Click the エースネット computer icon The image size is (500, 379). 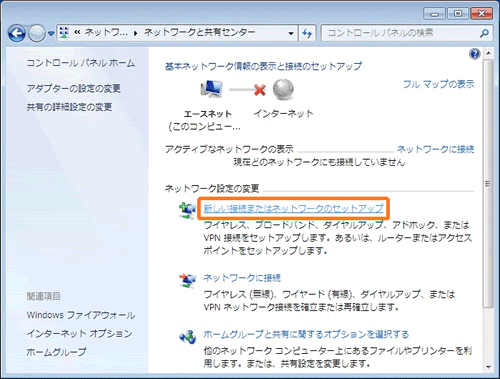[x=212, y=89]
